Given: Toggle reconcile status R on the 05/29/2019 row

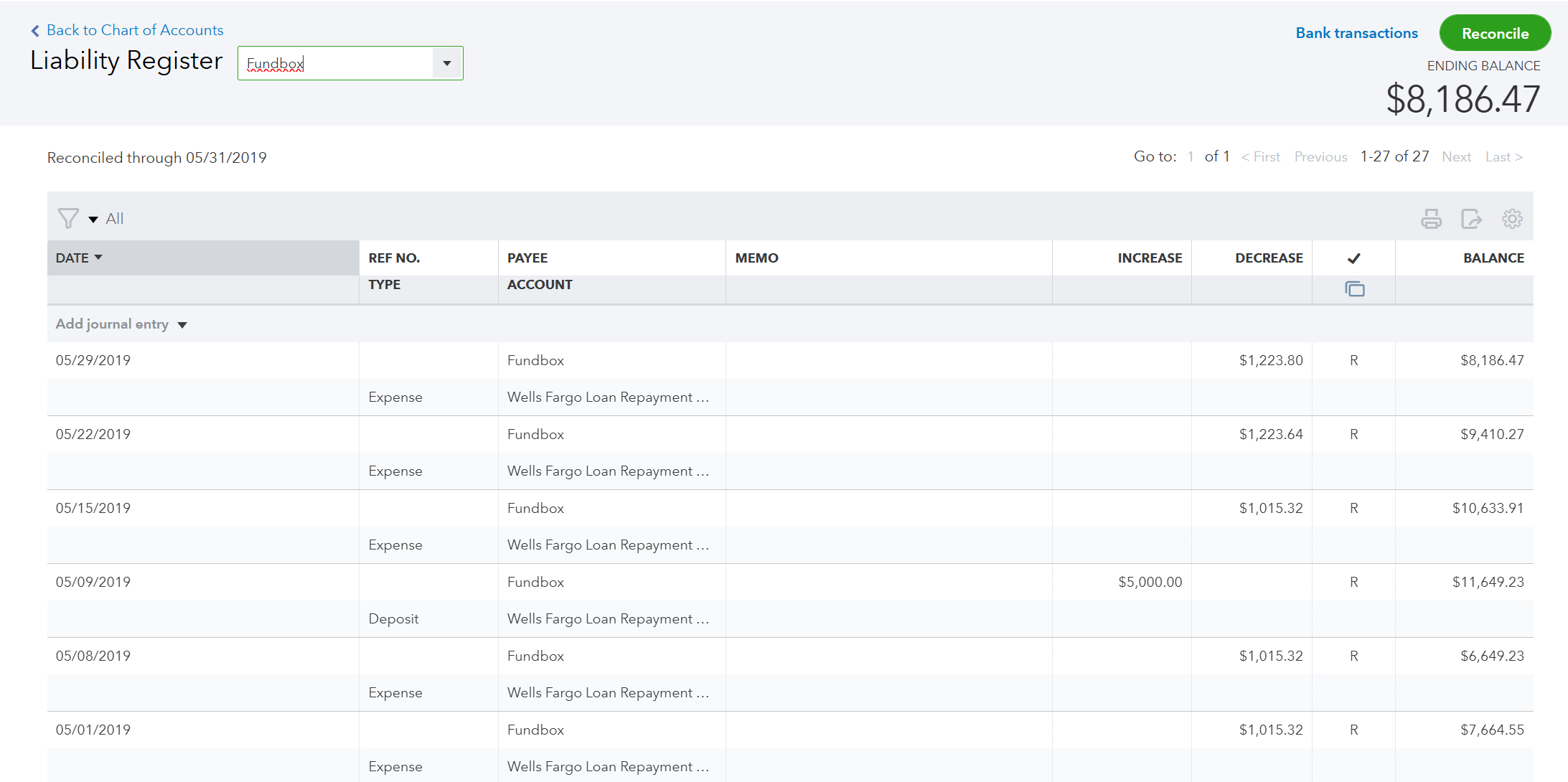Looking at the screenshot, I should click(x=1354, y=360).
